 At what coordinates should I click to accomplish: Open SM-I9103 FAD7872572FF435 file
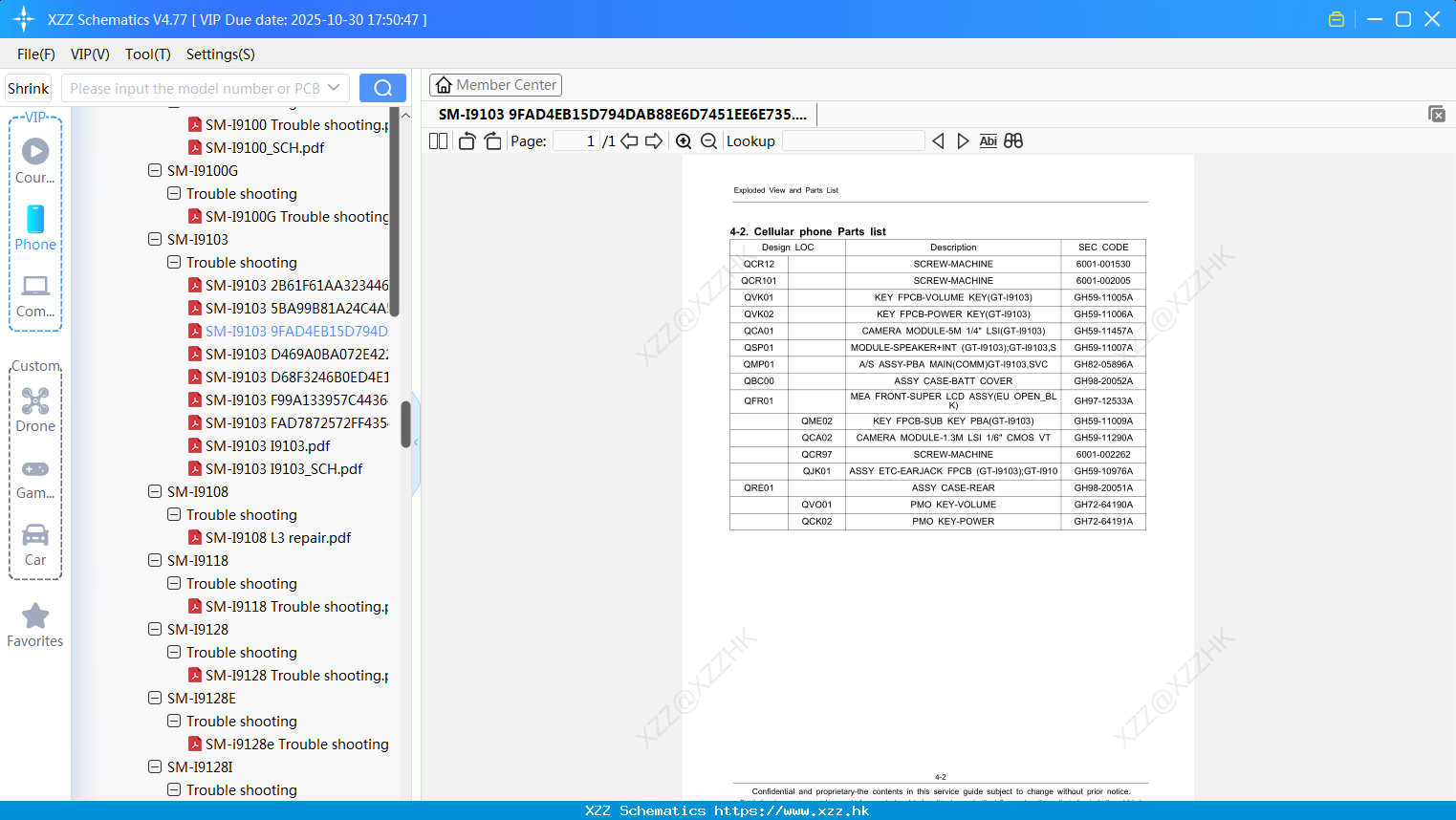click(297, 422)
